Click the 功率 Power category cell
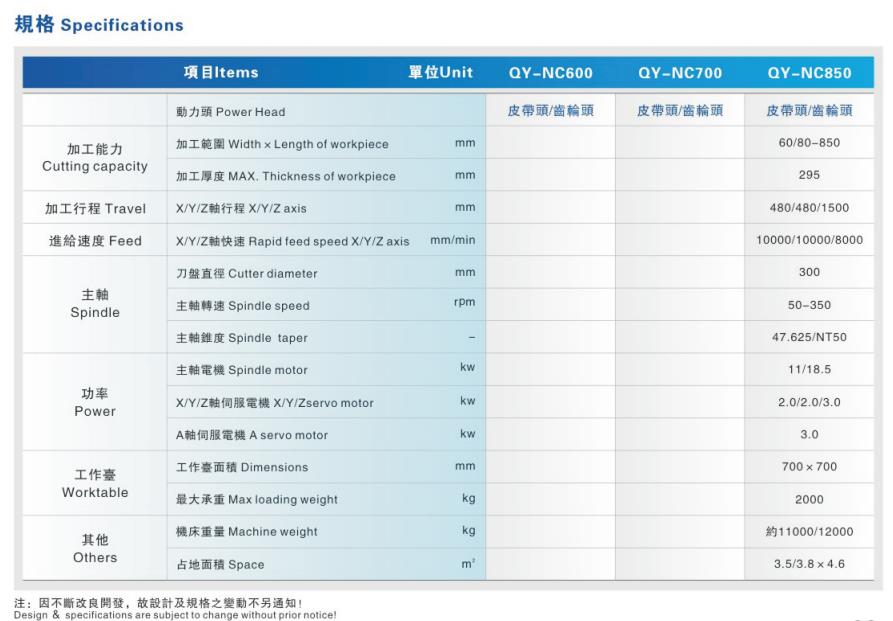 [x=95, y=402]
